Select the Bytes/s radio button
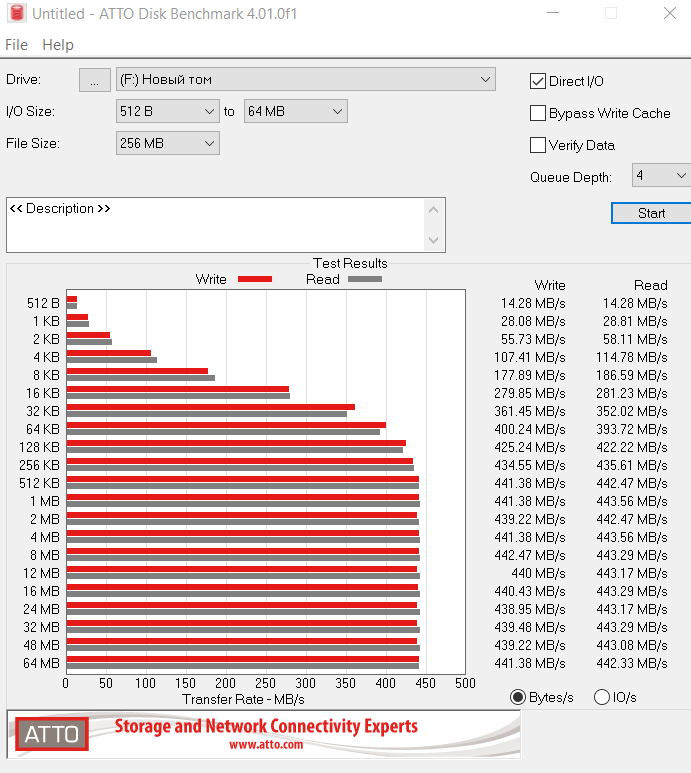Viewport: 691px width, 773px height. tap(517, 697)
